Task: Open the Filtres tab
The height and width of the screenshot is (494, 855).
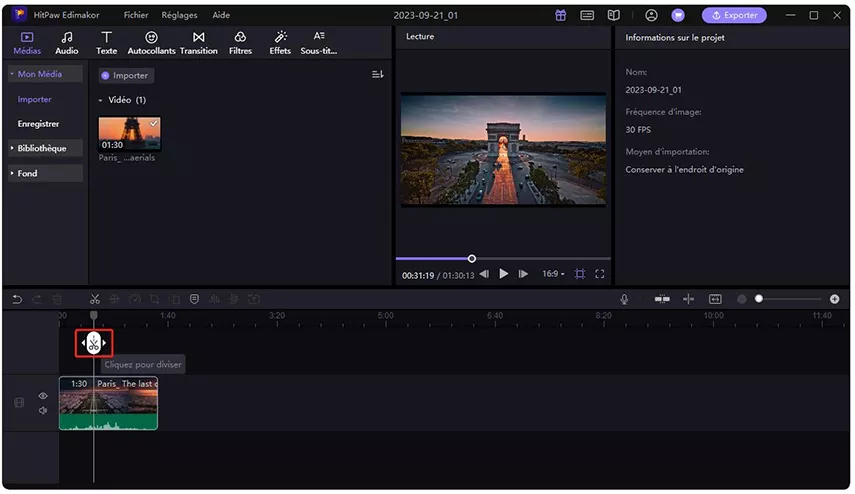Action: 240,43
